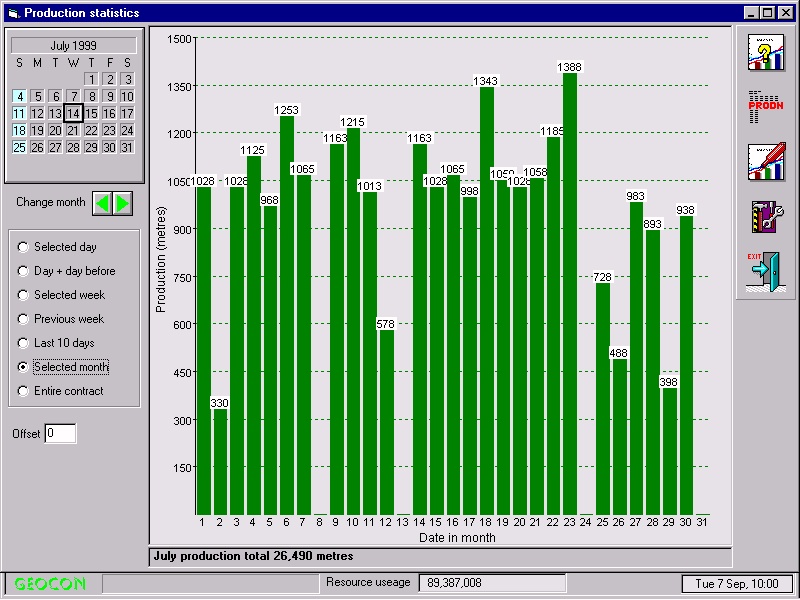Click the GEOCON logo in status bar
The width and height of the screenshot is (800, 600).
[50, 584]
